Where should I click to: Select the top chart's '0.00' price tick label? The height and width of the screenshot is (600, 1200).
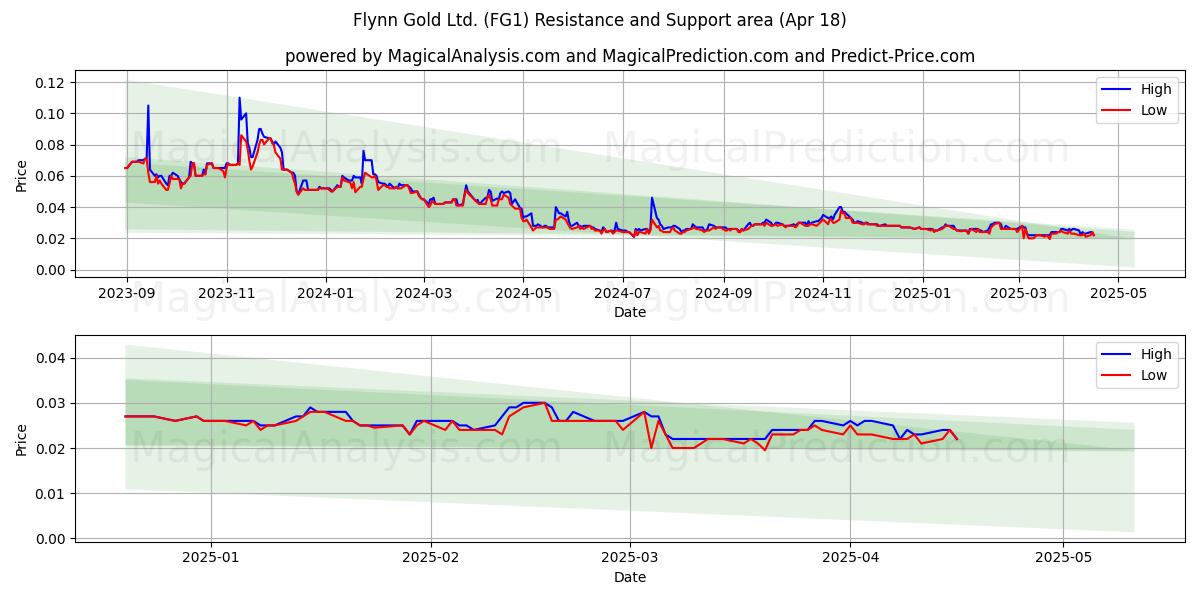[x=50, y=270]
